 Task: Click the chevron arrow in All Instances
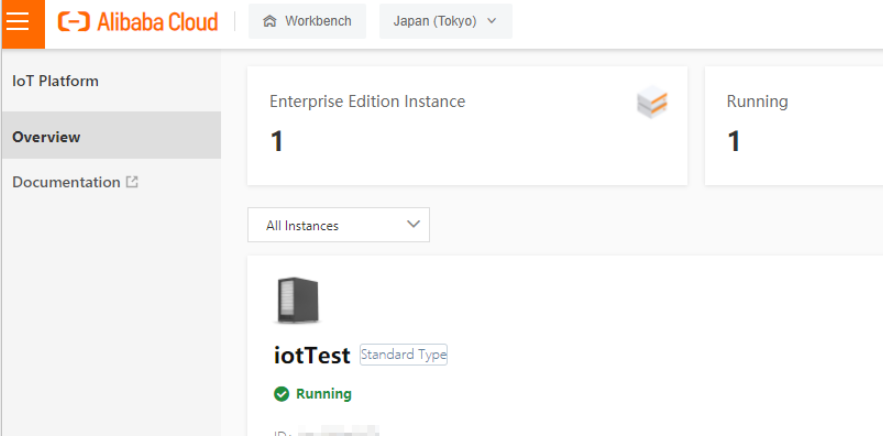(413, 225)
